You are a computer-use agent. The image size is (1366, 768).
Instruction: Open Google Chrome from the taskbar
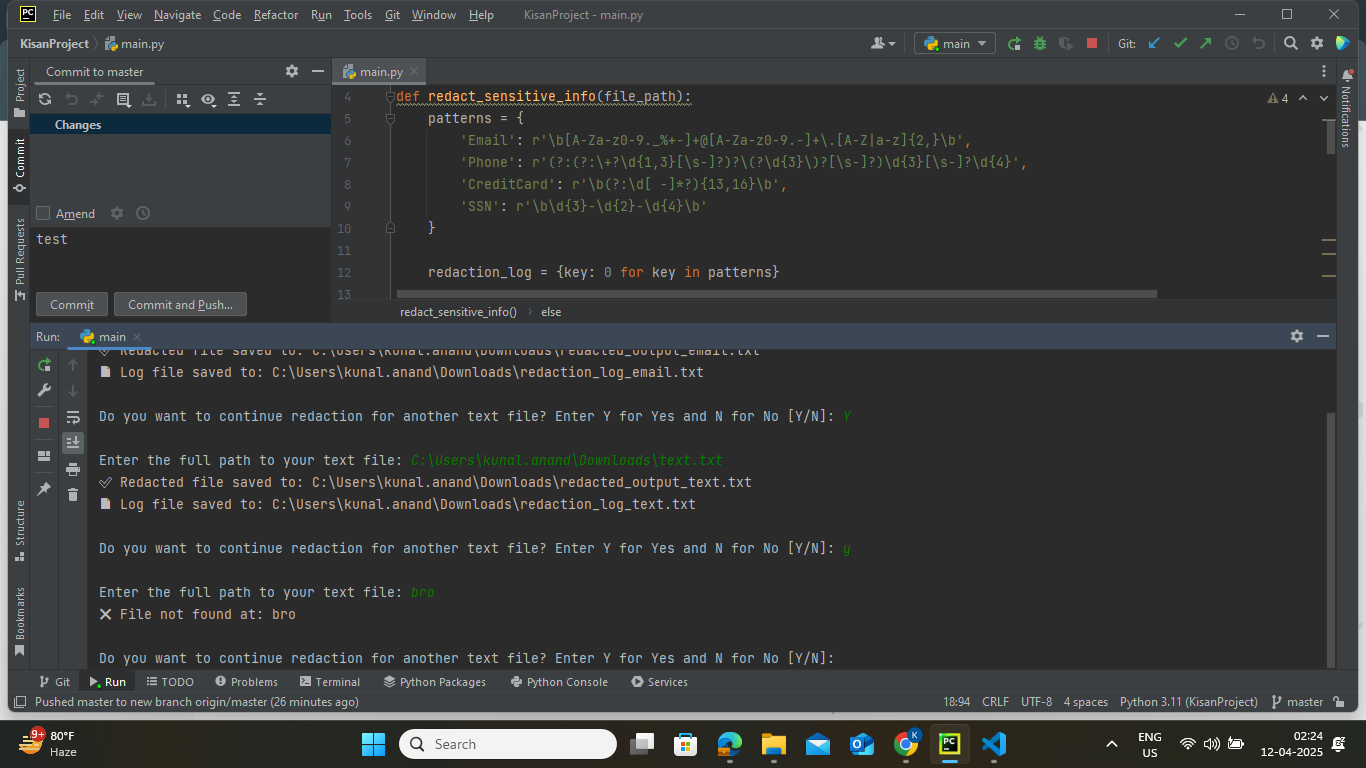(x=907, y=744)
